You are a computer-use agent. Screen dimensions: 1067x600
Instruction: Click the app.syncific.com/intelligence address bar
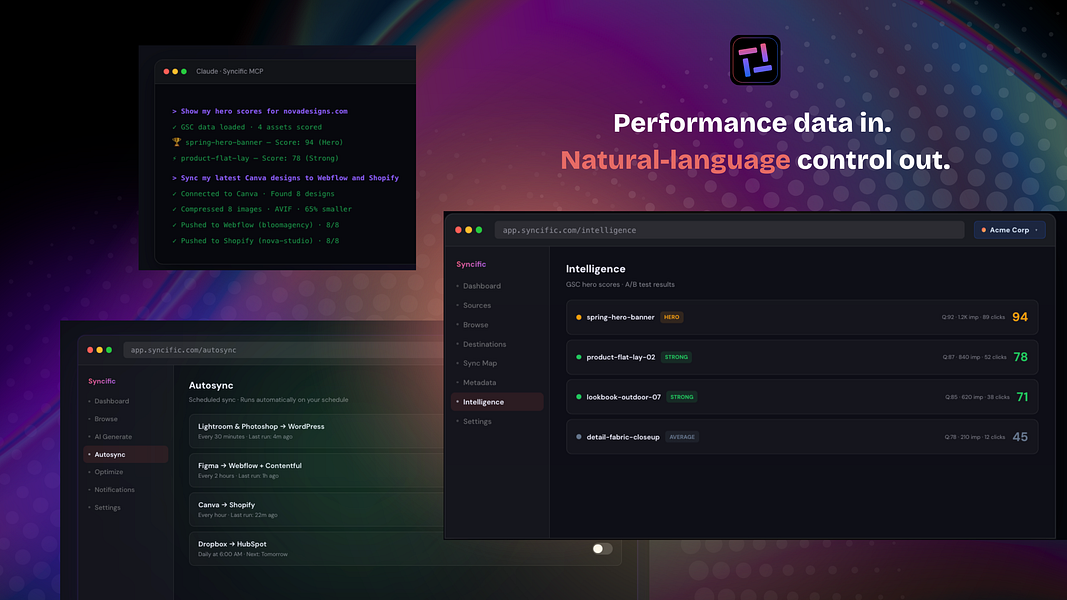pos(729,230)
